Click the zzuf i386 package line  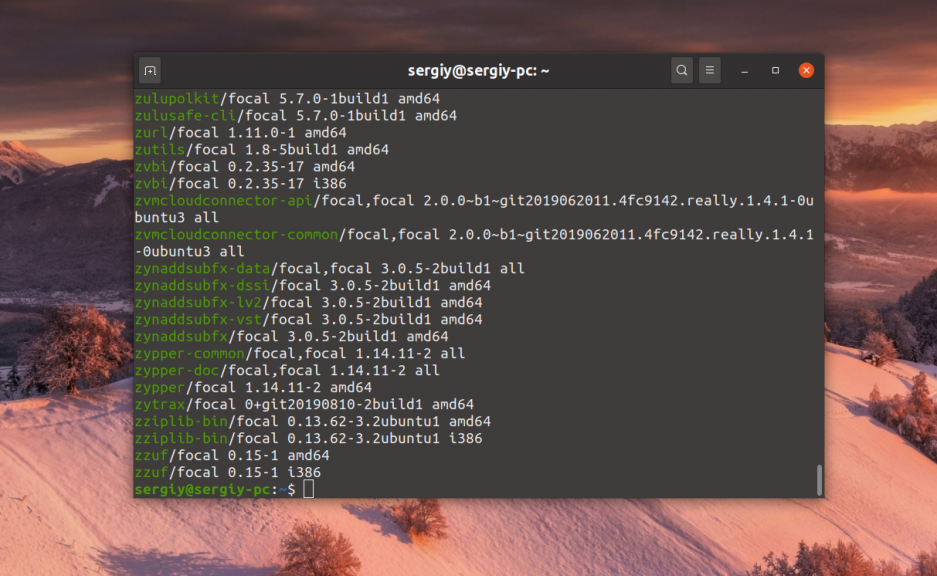152,472
